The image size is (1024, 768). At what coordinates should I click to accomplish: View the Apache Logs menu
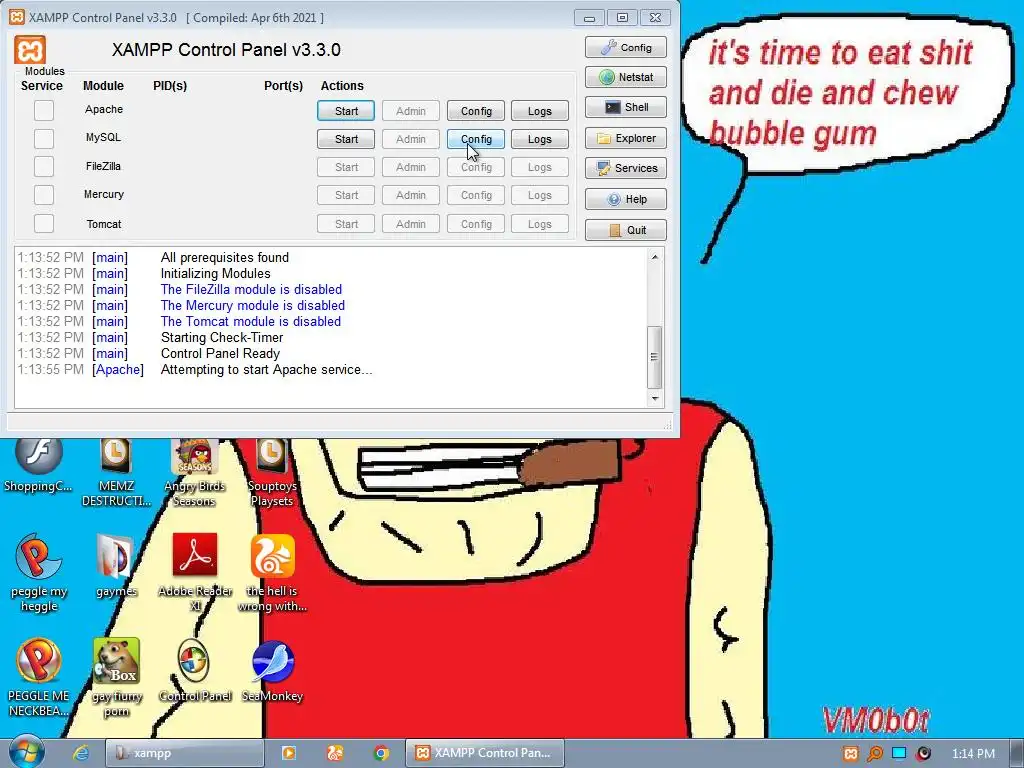point(539,111)
